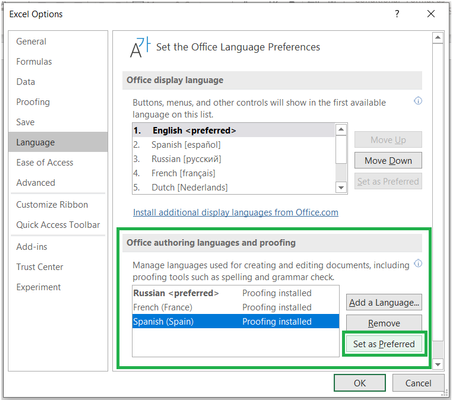Click the display language list scroll-down arrow

click(x=341, y=187)
